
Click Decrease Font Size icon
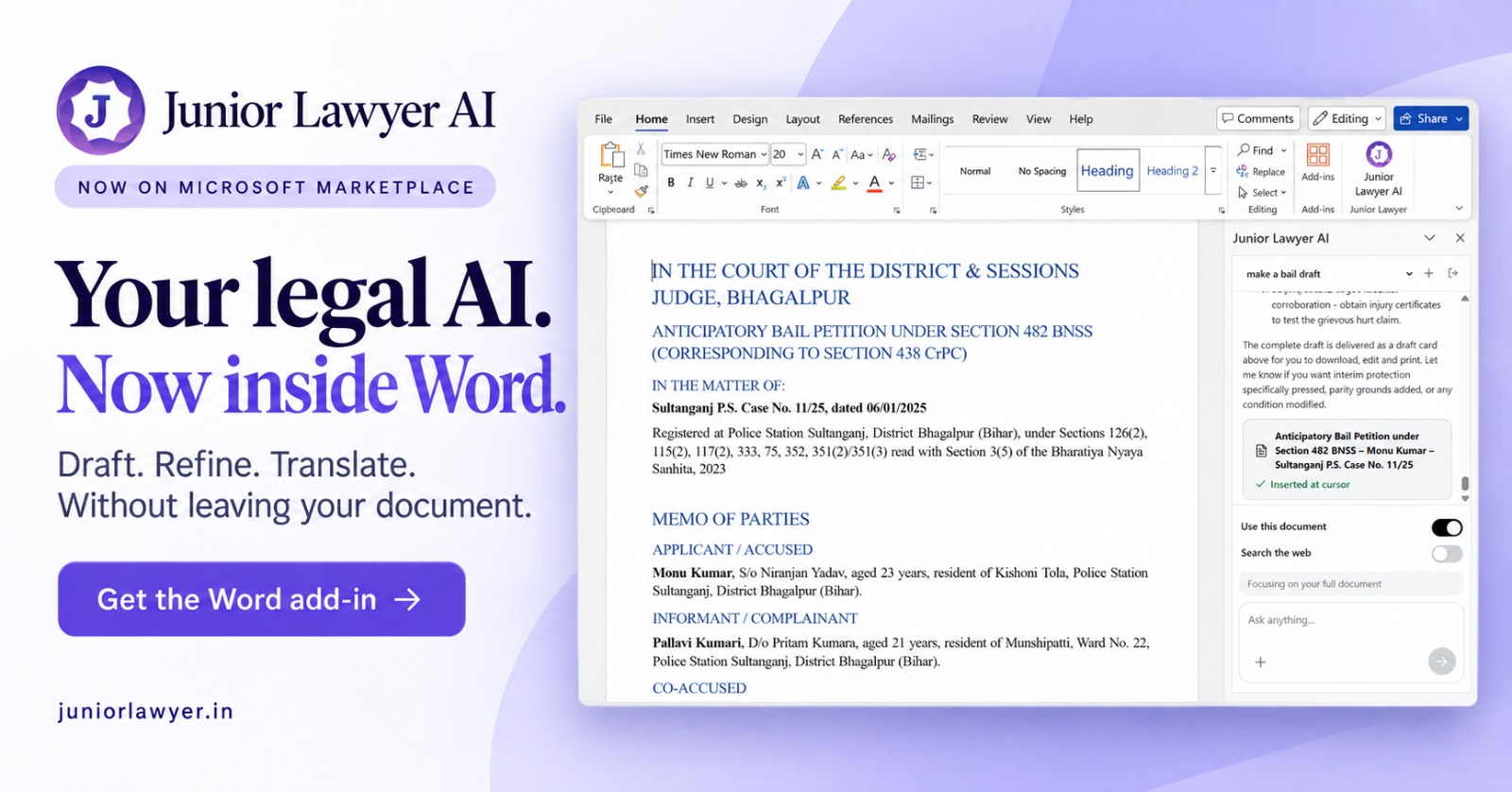click(837, 154)
